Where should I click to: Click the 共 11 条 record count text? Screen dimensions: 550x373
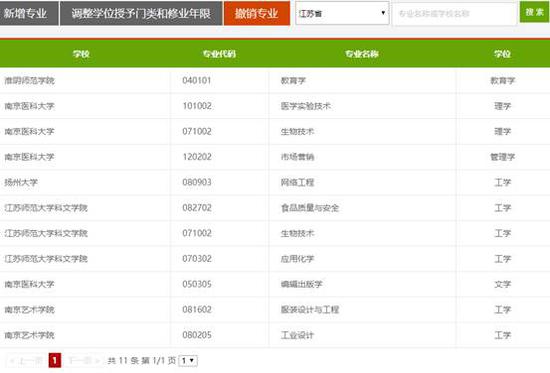(x=123, y=361)
